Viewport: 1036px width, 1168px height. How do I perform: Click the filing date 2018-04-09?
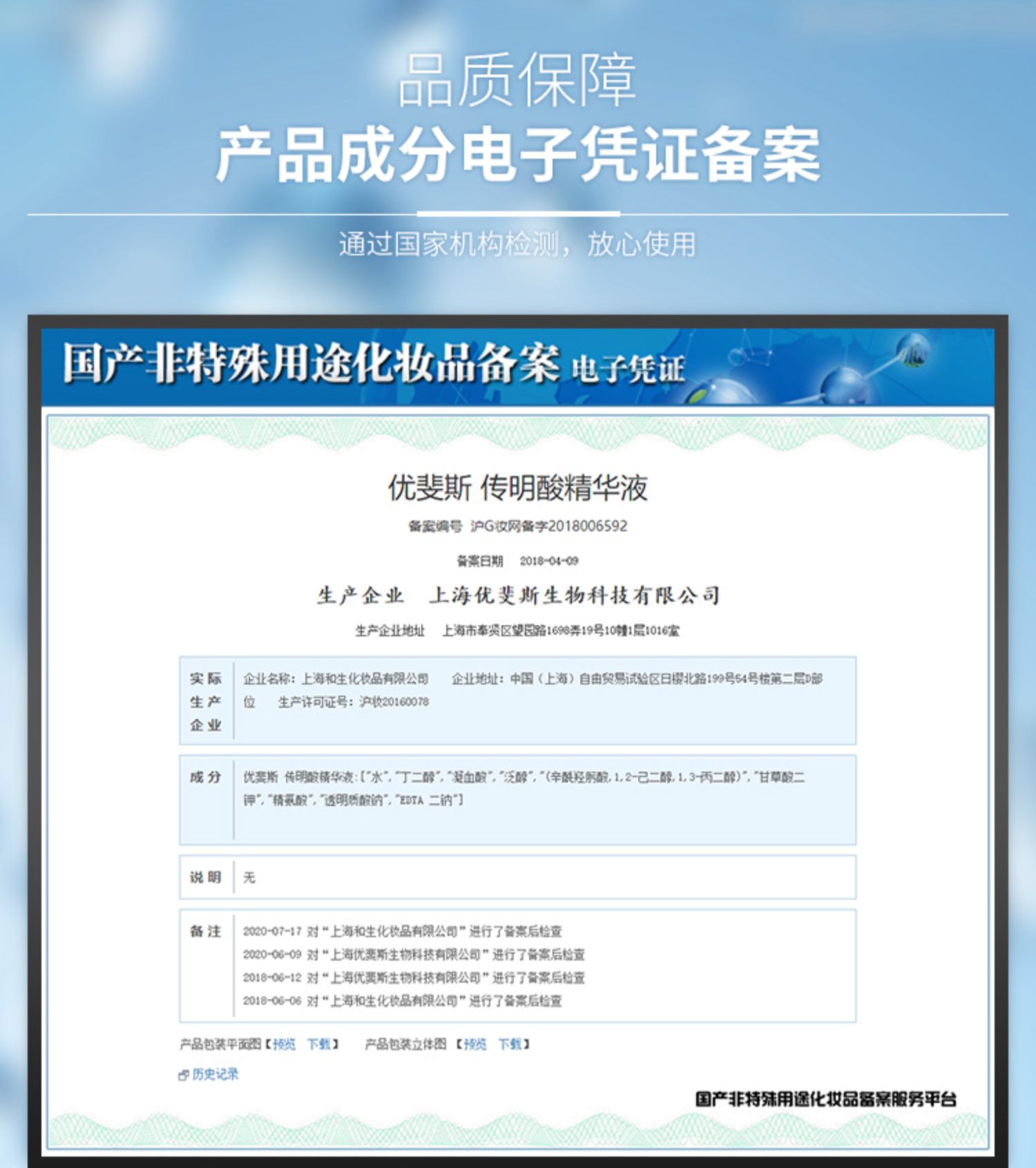point(548,561)
